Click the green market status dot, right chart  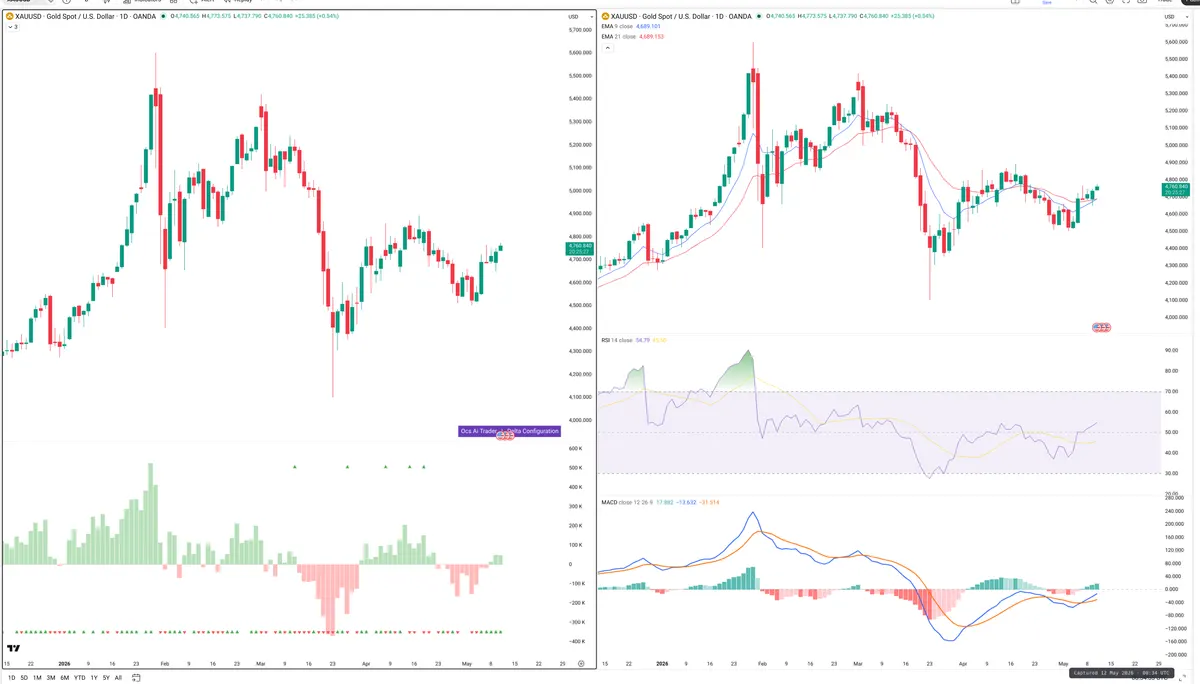(x=760, y=16)
